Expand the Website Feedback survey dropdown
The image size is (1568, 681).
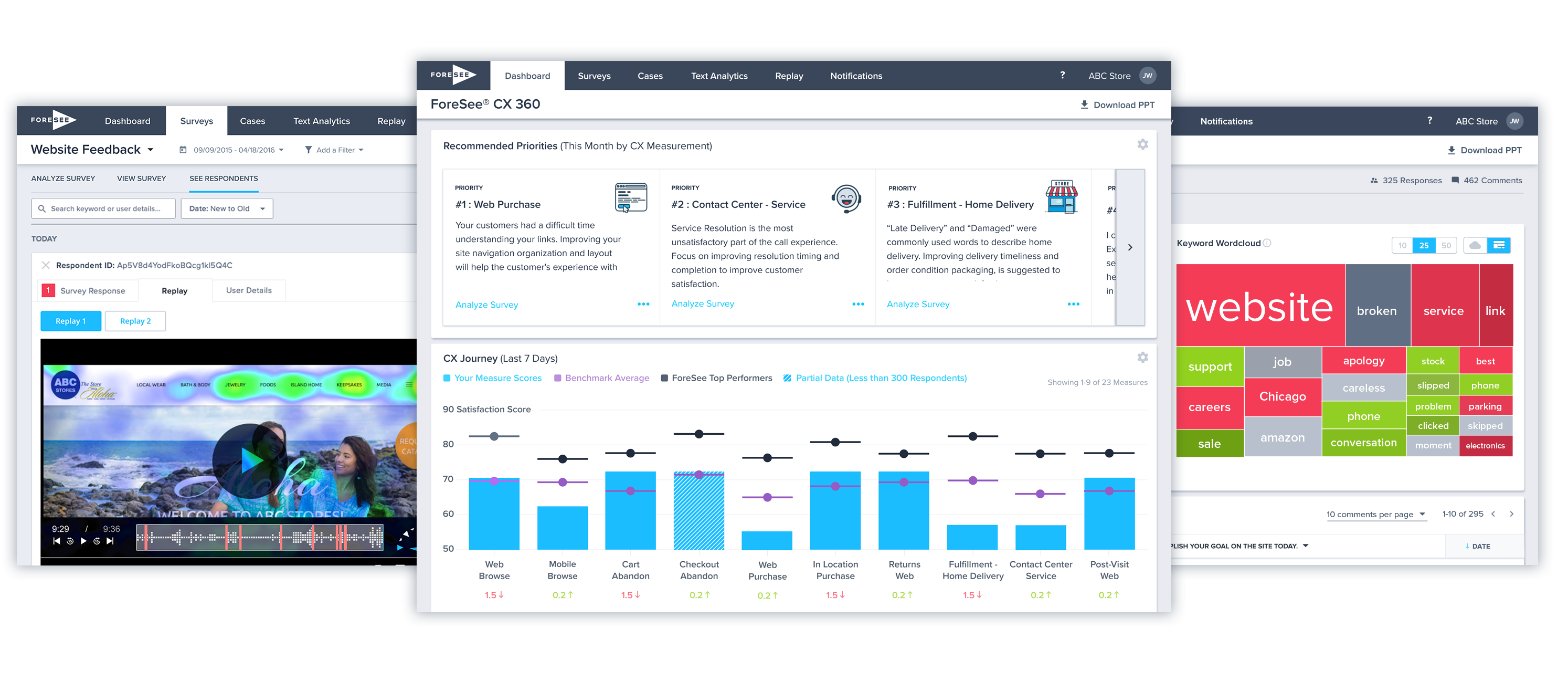151,150
